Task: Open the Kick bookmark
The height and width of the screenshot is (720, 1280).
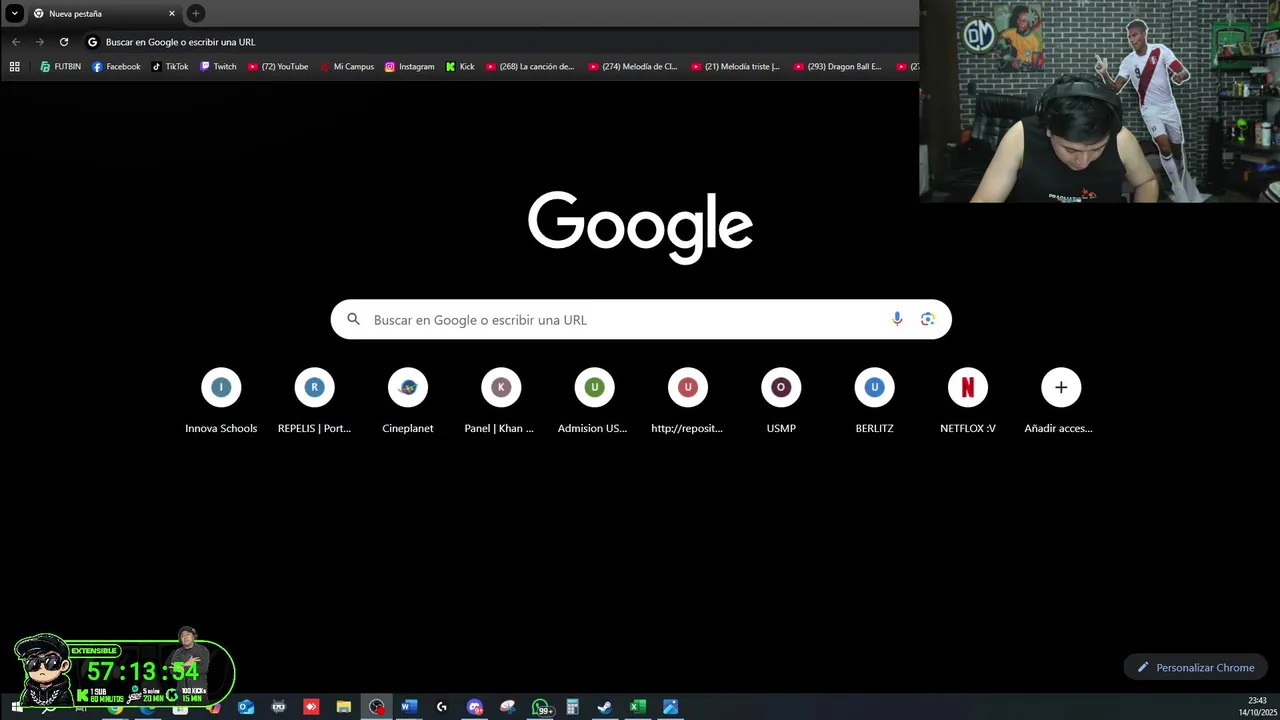Action: (x=460, y=67)
